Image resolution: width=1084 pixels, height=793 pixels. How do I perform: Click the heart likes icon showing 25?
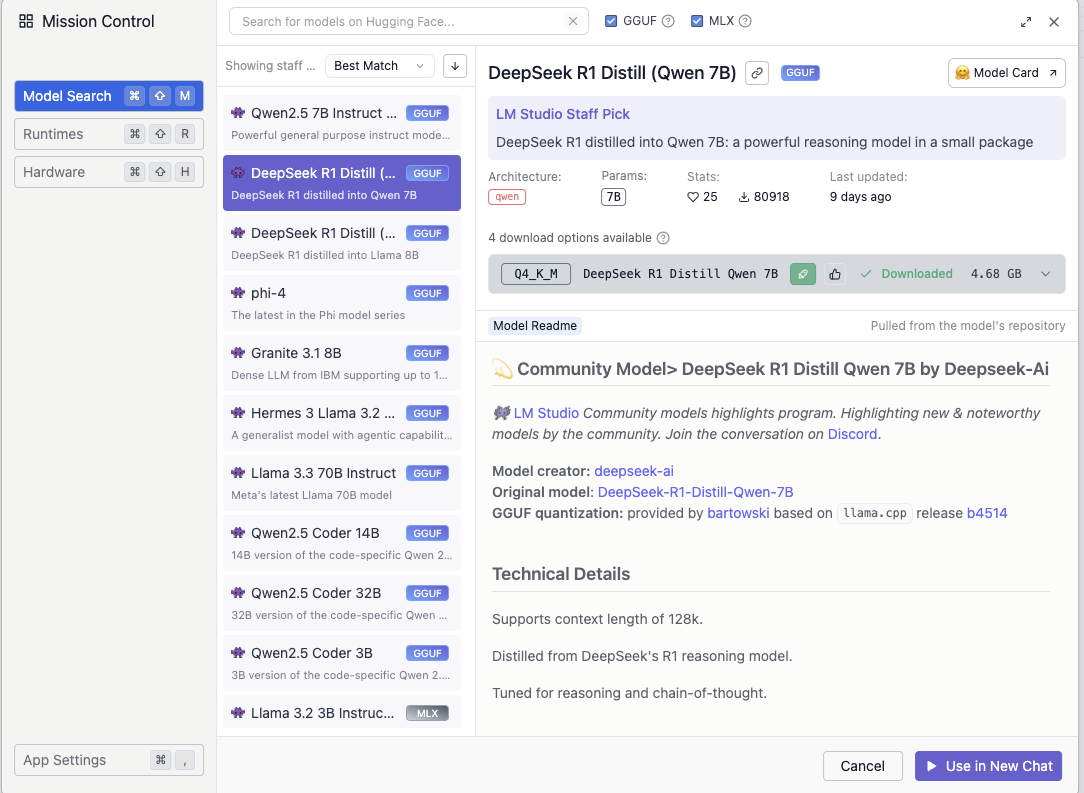pyautogui.click(x=693, y=197)
